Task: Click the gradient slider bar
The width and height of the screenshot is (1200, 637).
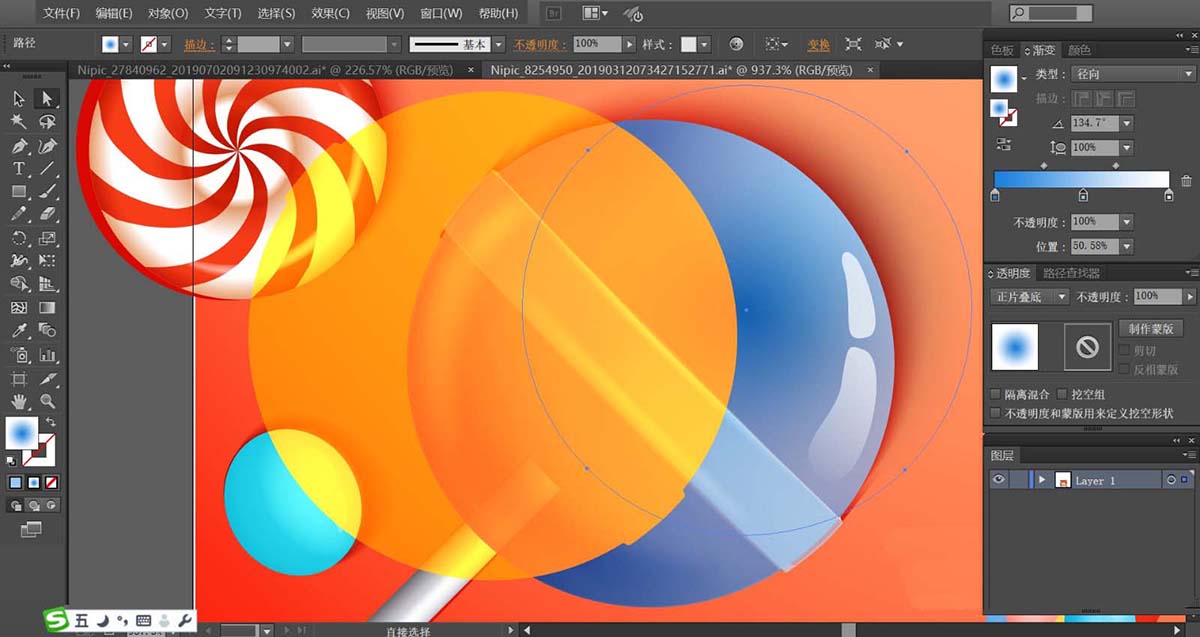Action: (1081, 179)
